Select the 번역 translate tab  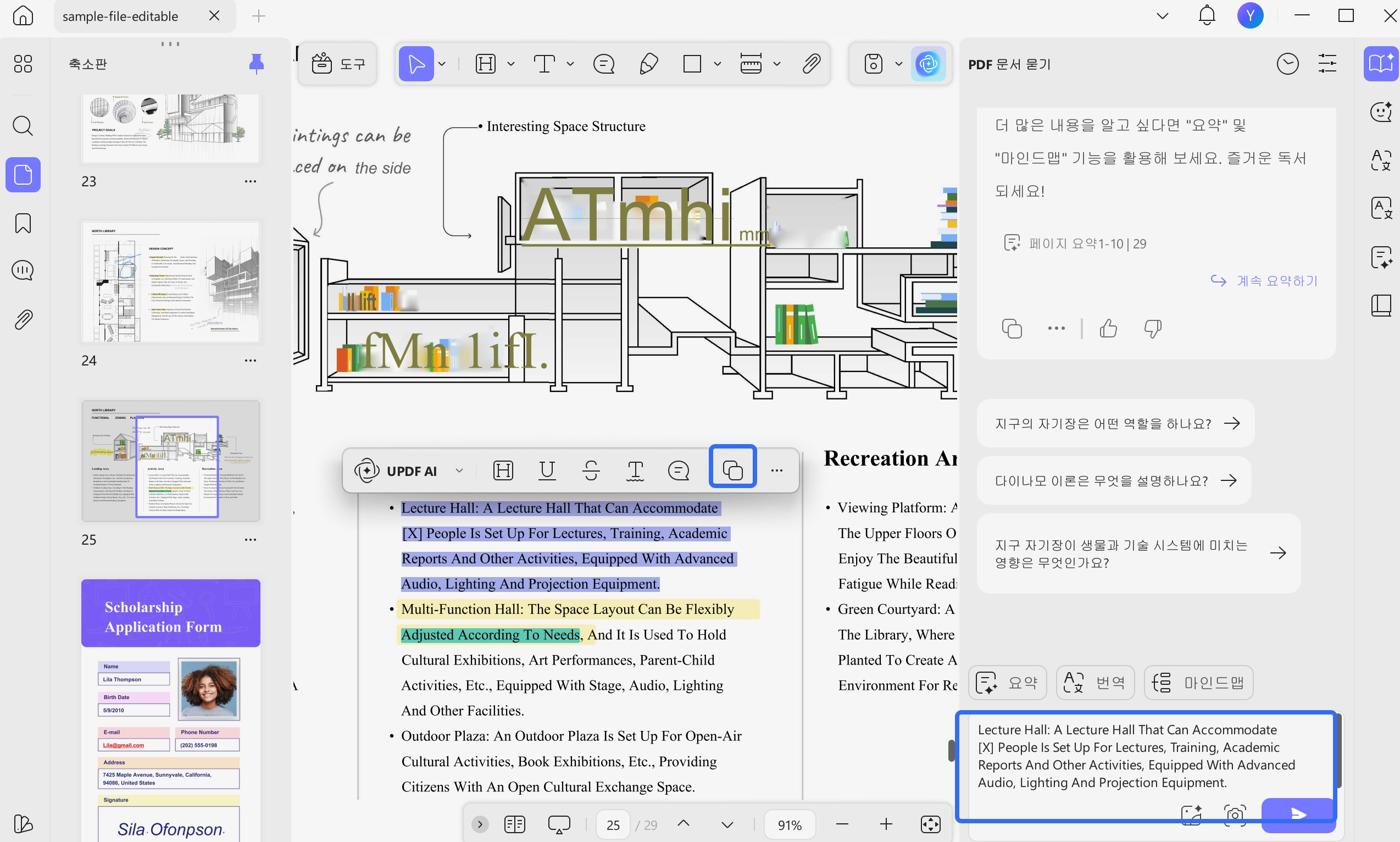click(x=1095, y=682)
